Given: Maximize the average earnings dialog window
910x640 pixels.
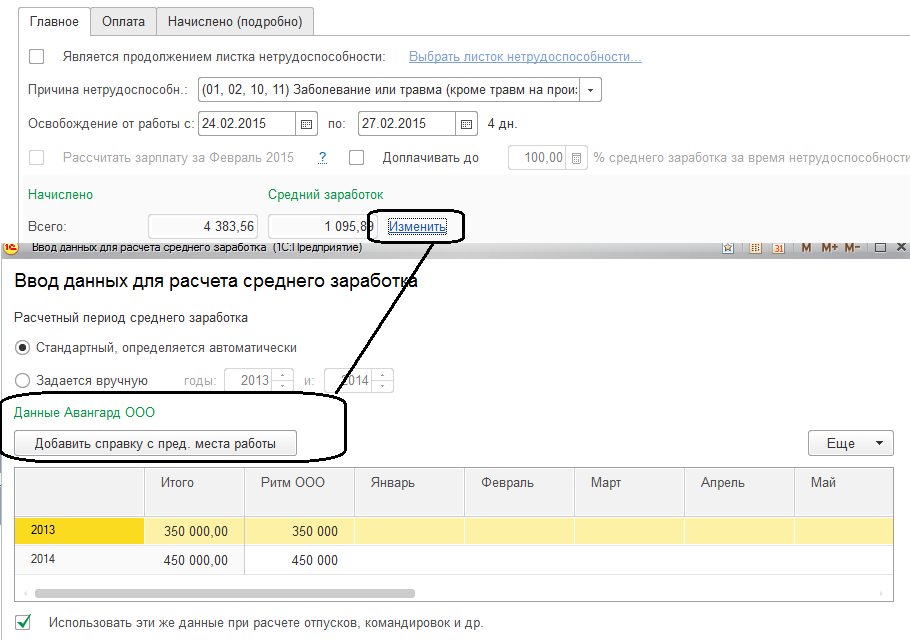Looking at the screenshot, I should click(880, 248).
